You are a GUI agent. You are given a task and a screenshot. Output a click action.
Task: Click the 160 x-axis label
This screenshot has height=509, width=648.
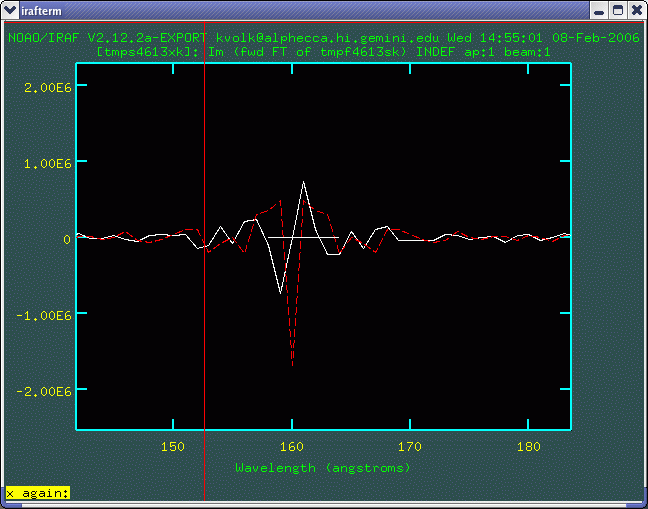[x=292, y=447]
